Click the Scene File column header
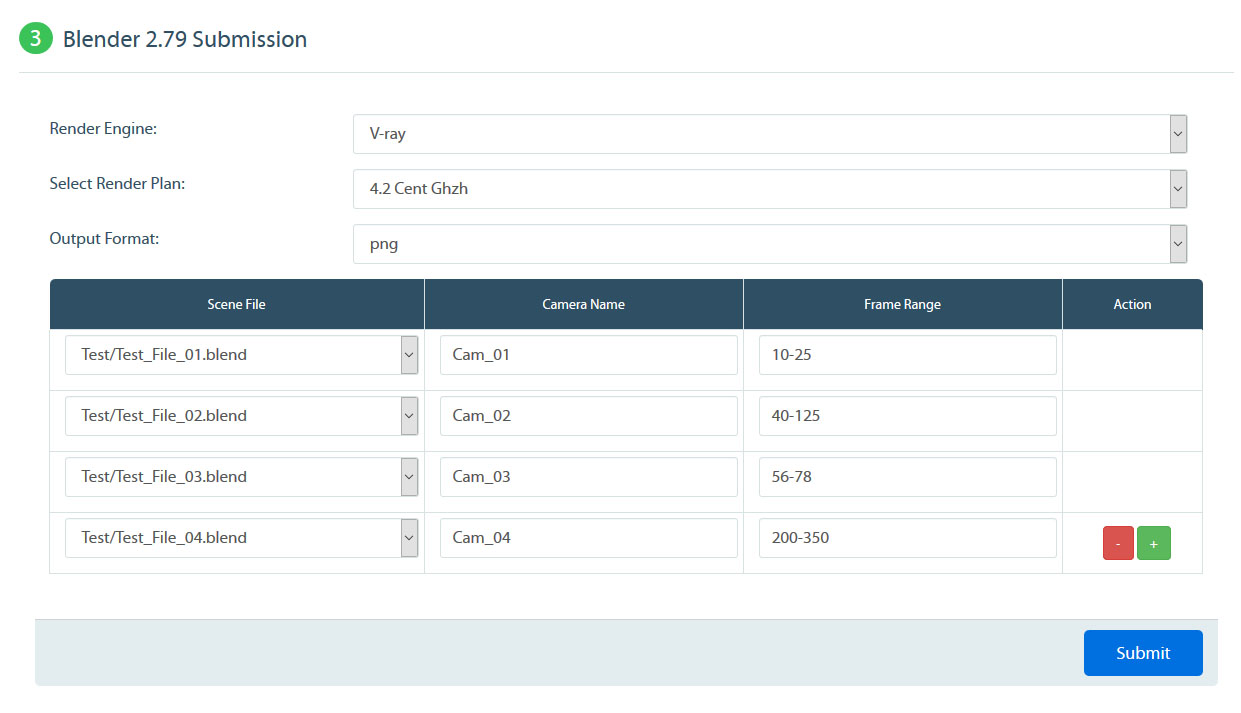This screenshot has height=713, width=1241. click(237, 304)
